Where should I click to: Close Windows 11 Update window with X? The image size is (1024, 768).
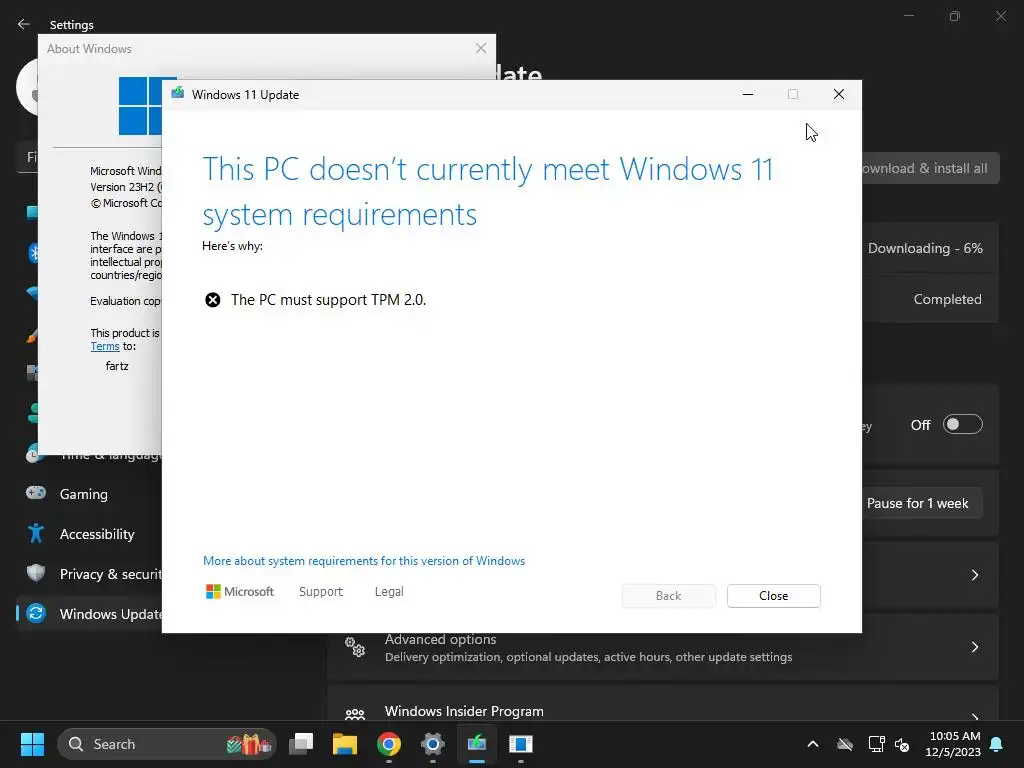click(x=839, y=95)
